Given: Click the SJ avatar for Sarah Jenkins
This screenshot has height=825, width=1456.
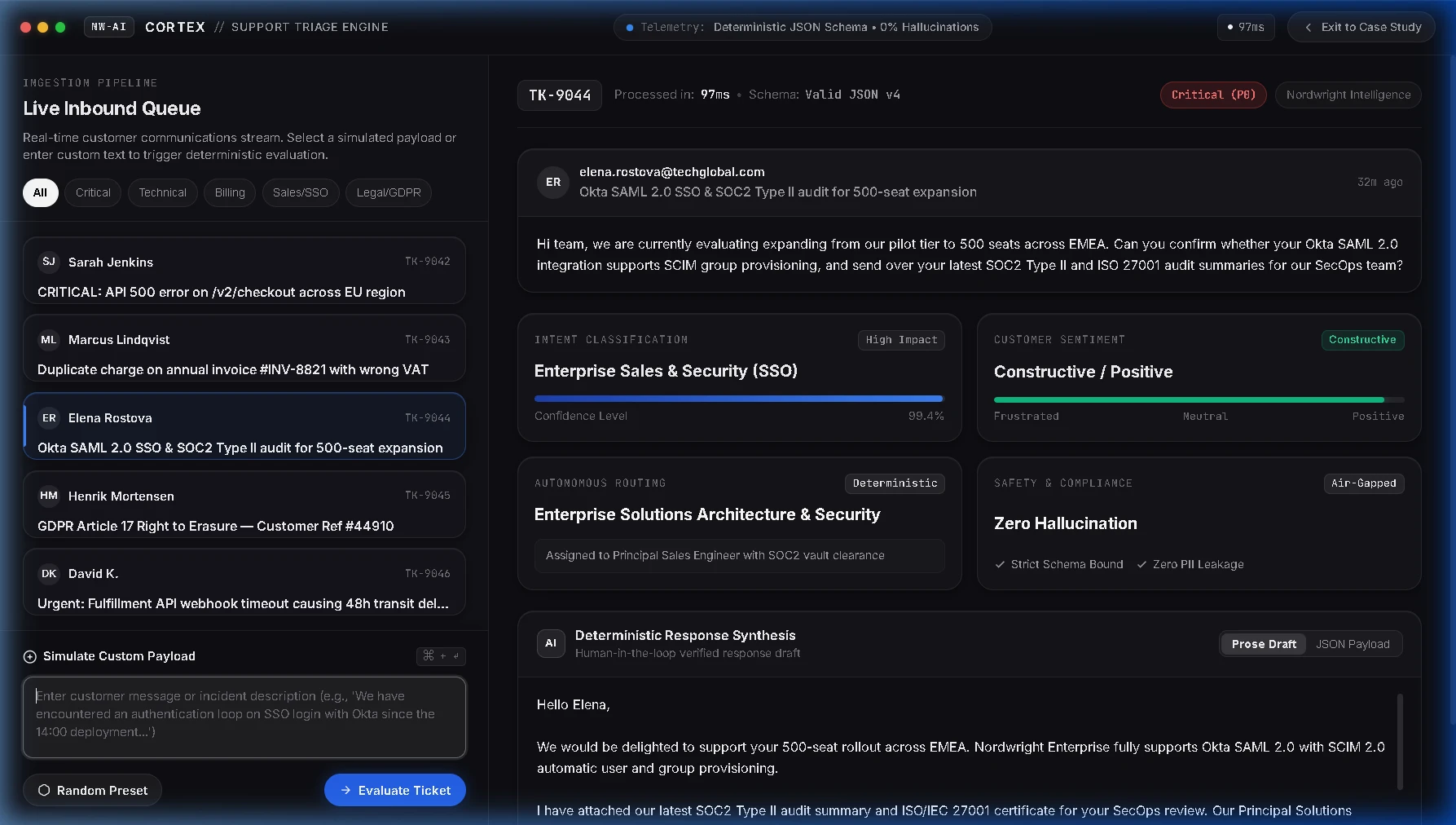Looking at the screenshot, I should pyautogui.click(x=49, y=262).
